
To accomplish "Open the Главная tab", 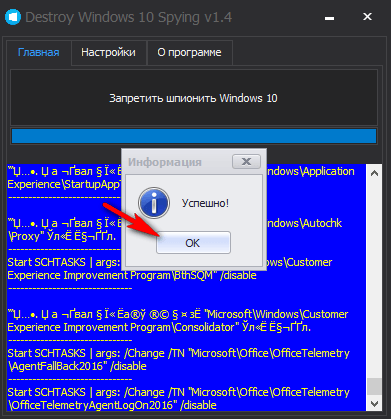I will pos(39,52).
